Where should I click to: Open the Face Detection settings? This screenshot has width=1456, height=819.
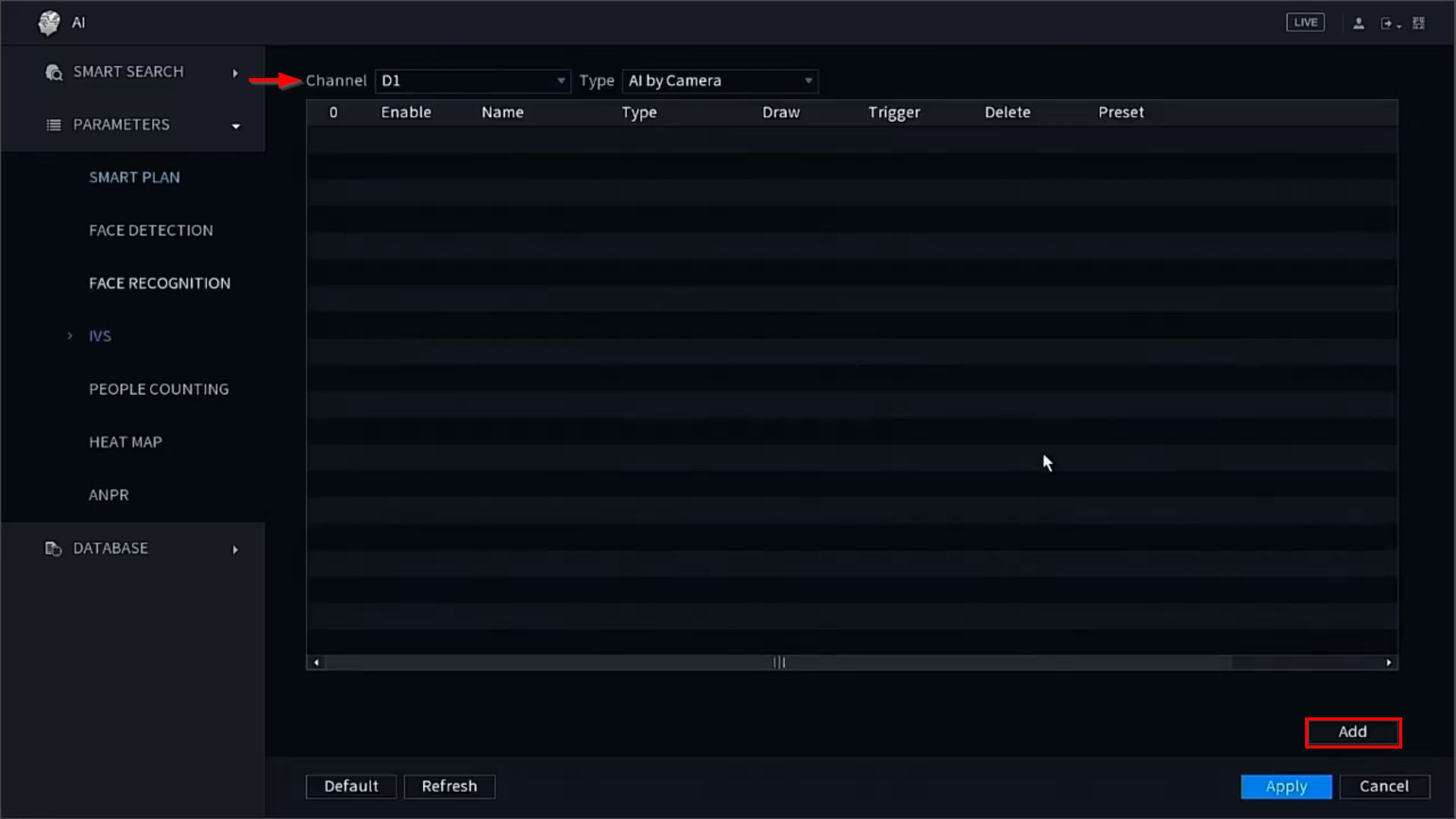(151, 231)
